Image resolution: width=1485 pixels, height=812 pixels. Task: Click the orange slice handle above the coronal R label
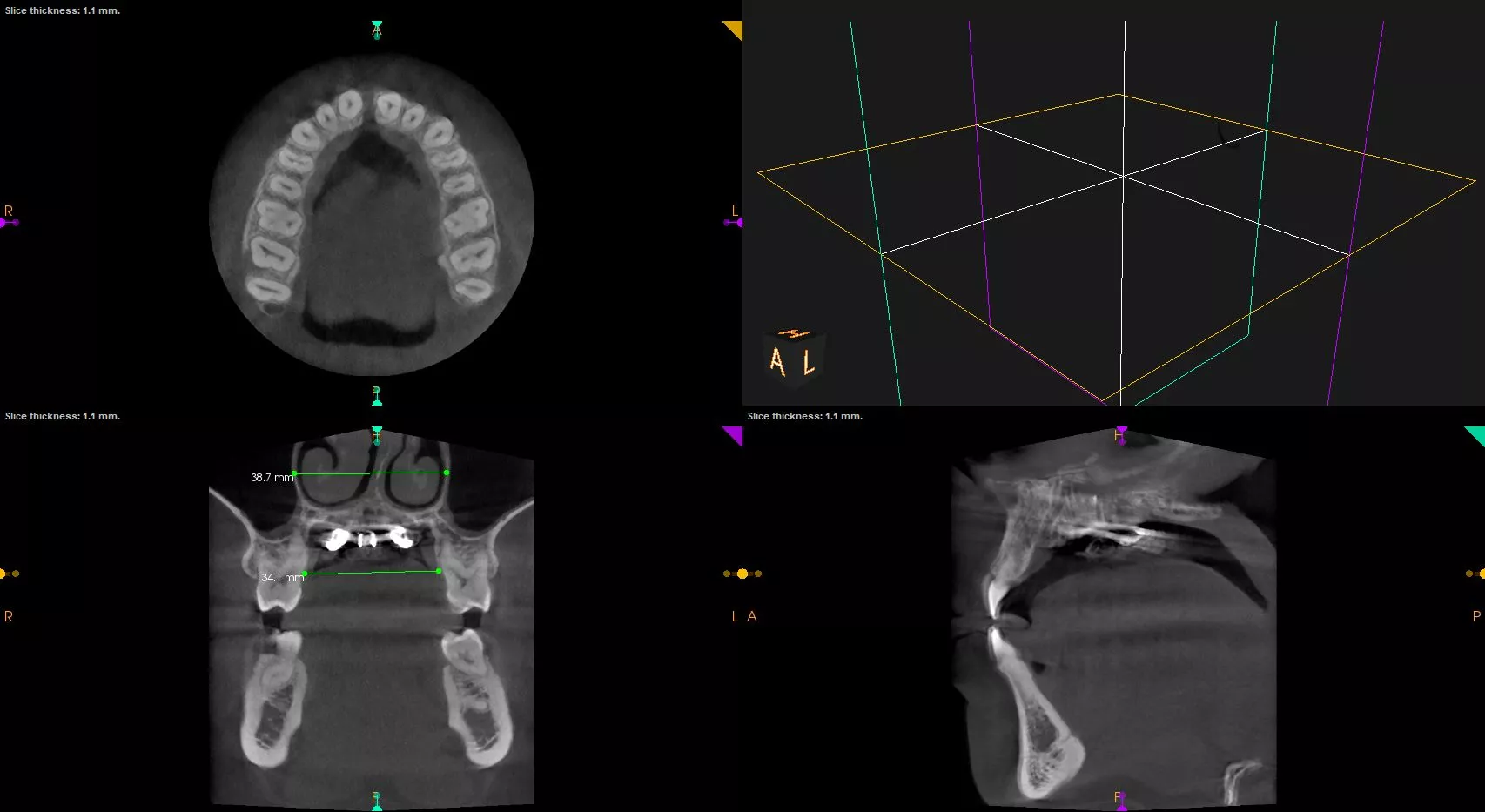click(x=9, y=574)
